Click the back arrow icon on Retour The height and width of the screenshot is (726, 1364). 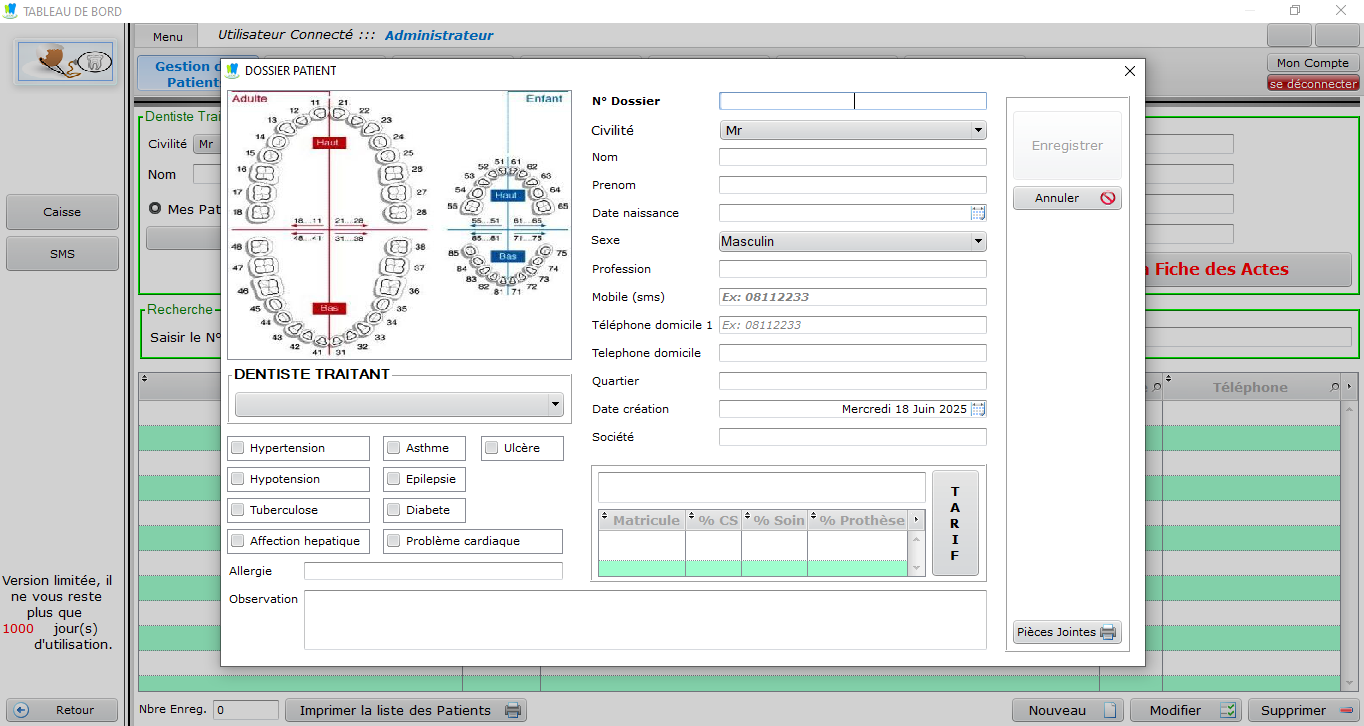point(22,710)
